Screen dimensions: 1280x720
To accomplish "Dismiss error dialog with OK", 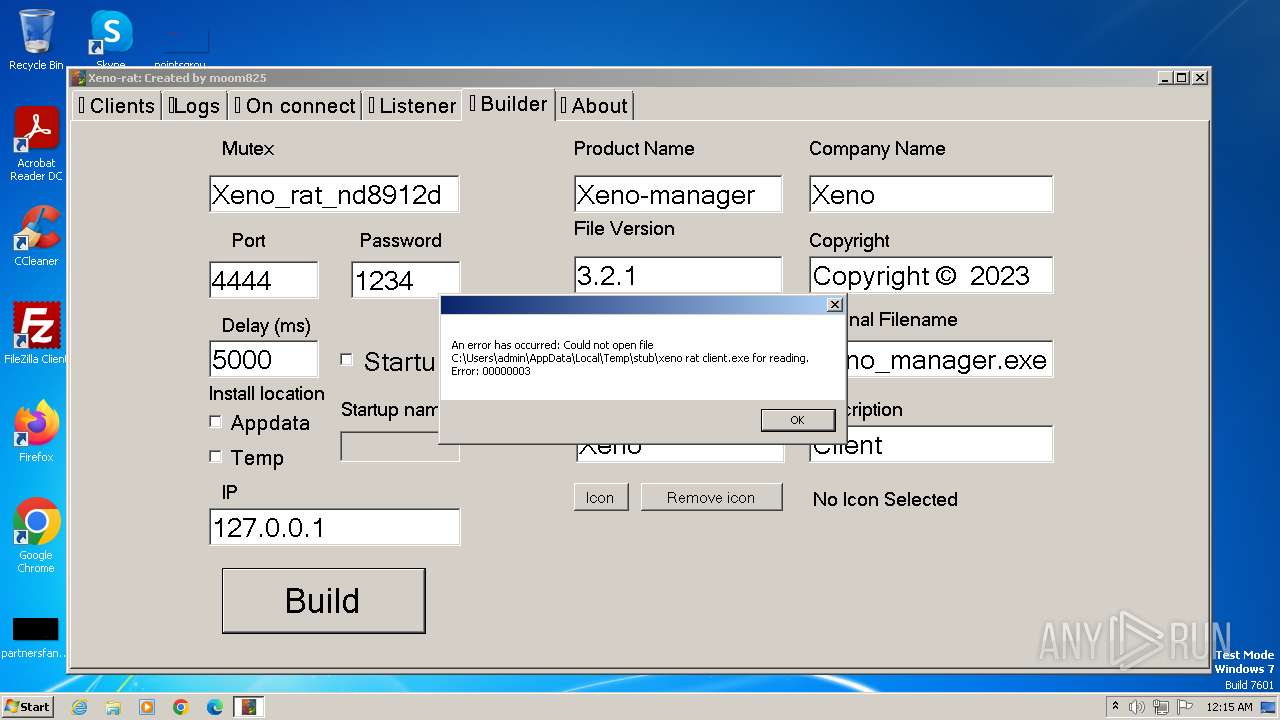I will click(797, 420).
